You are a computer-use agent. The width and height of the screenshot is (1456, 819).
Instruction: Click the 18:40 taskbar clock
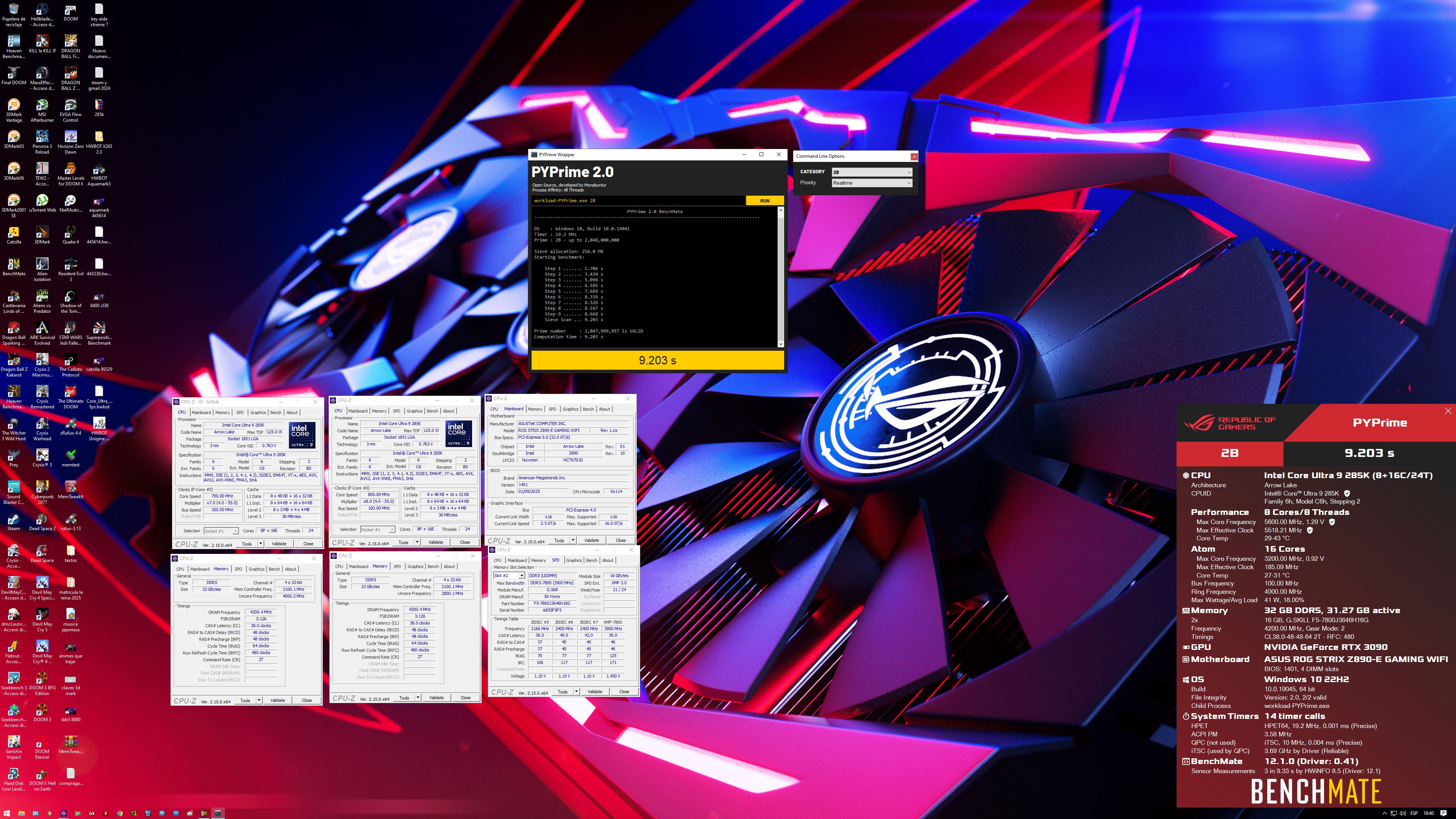coord(1428,813)
